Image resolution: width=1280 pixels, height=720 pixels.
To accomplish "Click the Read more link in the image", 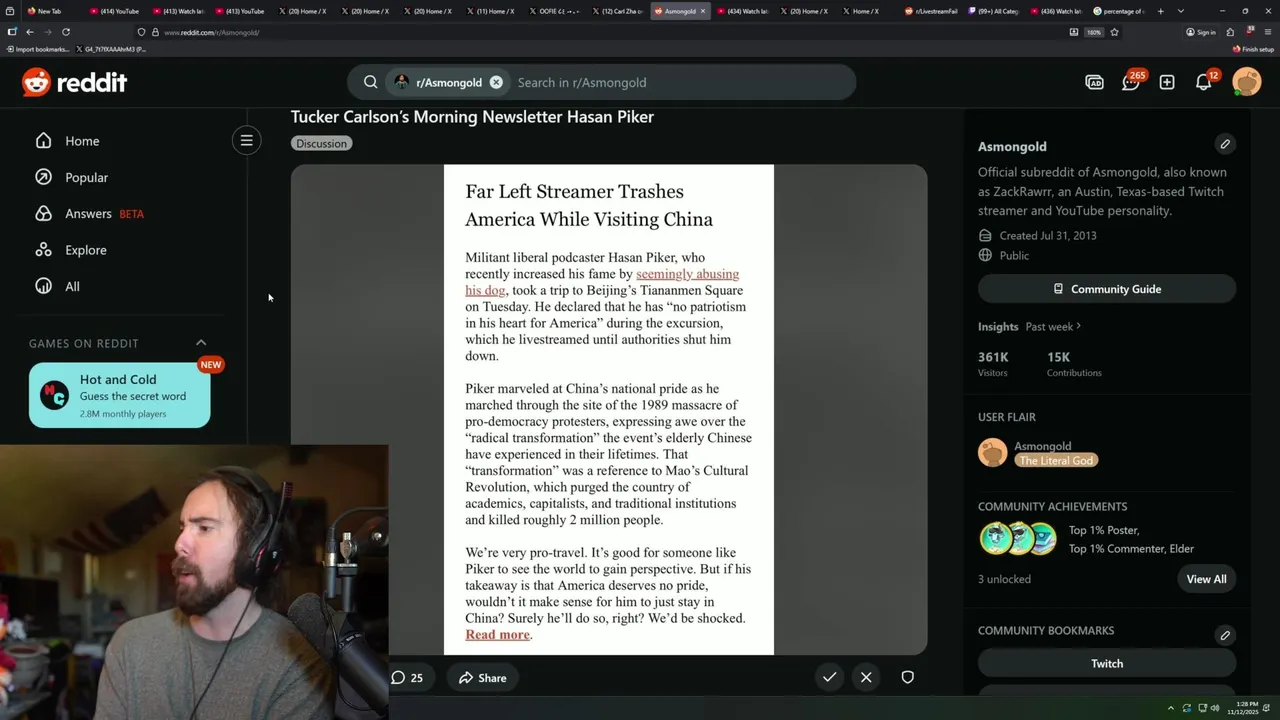I will click(x=497, y=634).
